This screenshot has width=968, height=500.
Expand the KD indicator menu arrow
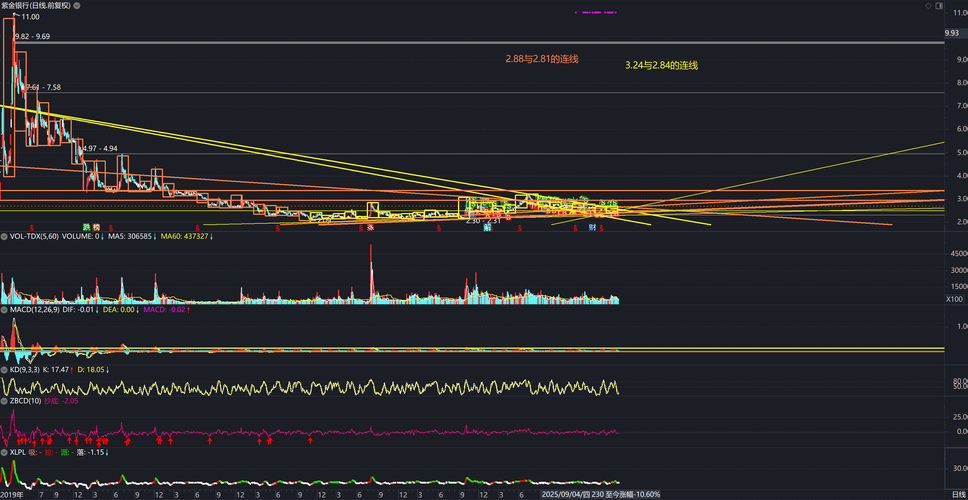(x=4, y=370)
